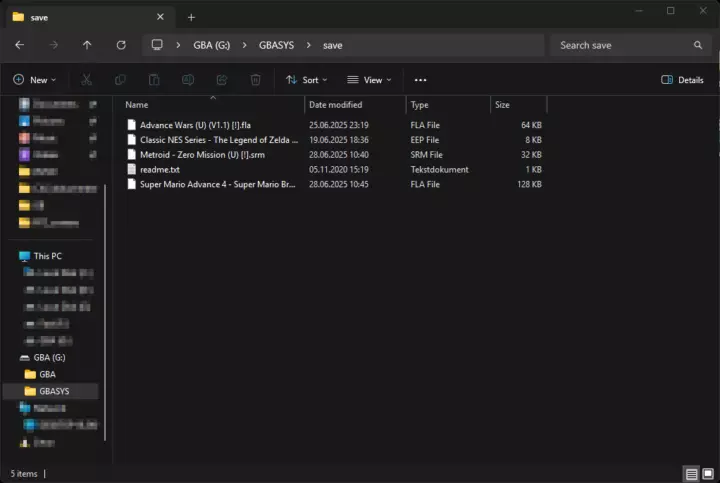Close the save tab

pos(160,17)
